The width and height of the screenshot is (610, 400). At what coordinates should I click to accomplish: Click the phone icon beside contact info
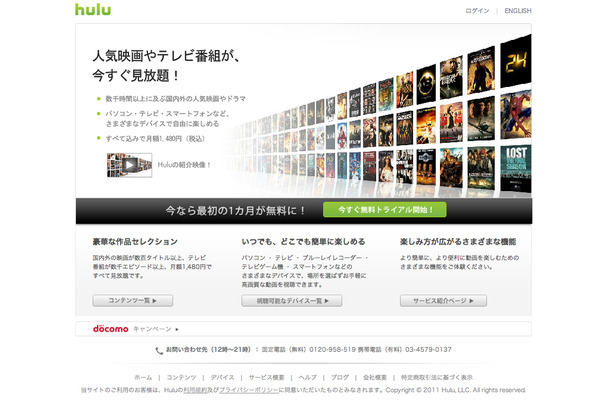tap(159, 351)
